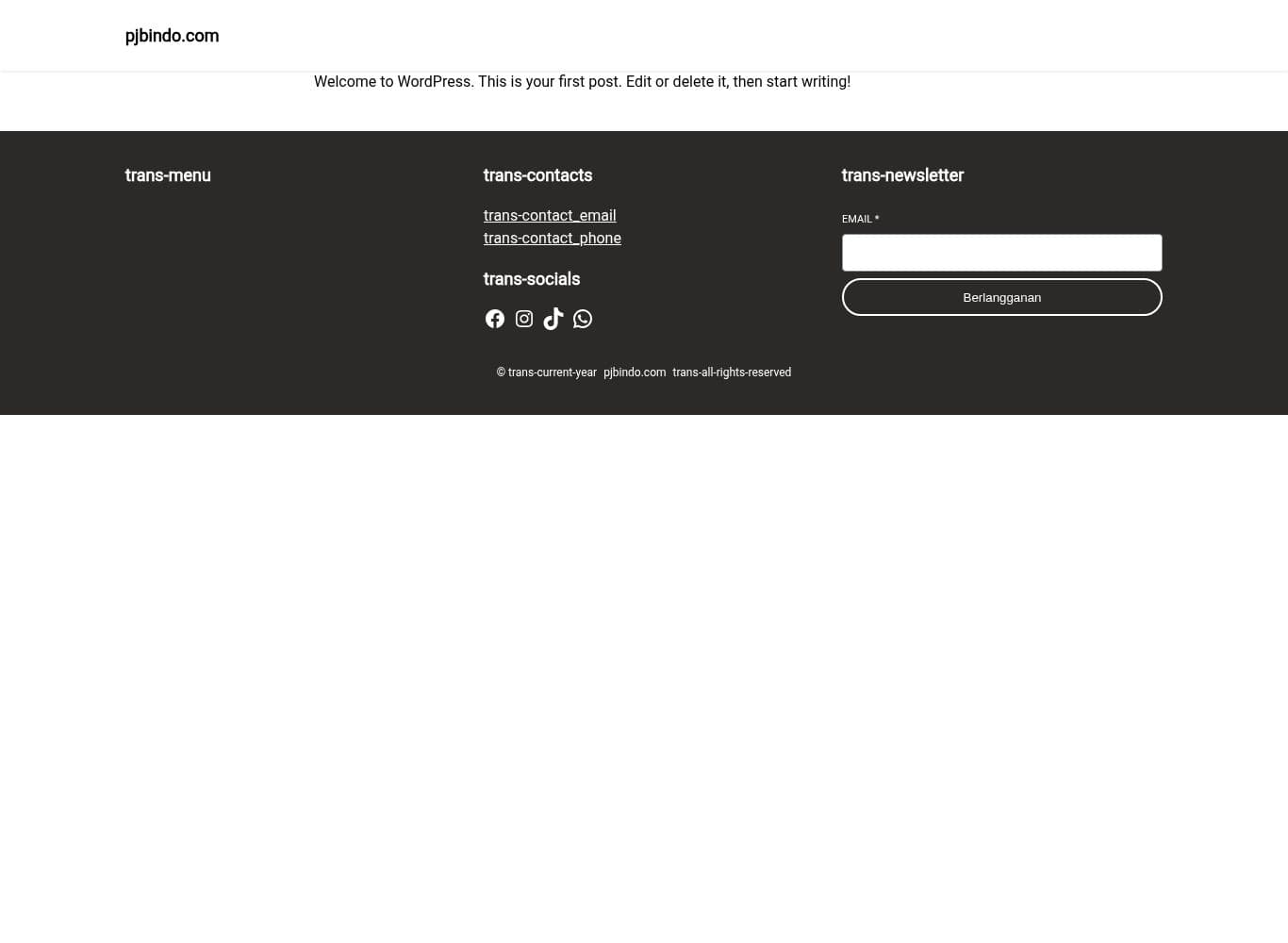Image resolution: width=1288 pixels, height=943 pixels.
Task: Open the trans-contact_email link
Action: pos(550,215)
